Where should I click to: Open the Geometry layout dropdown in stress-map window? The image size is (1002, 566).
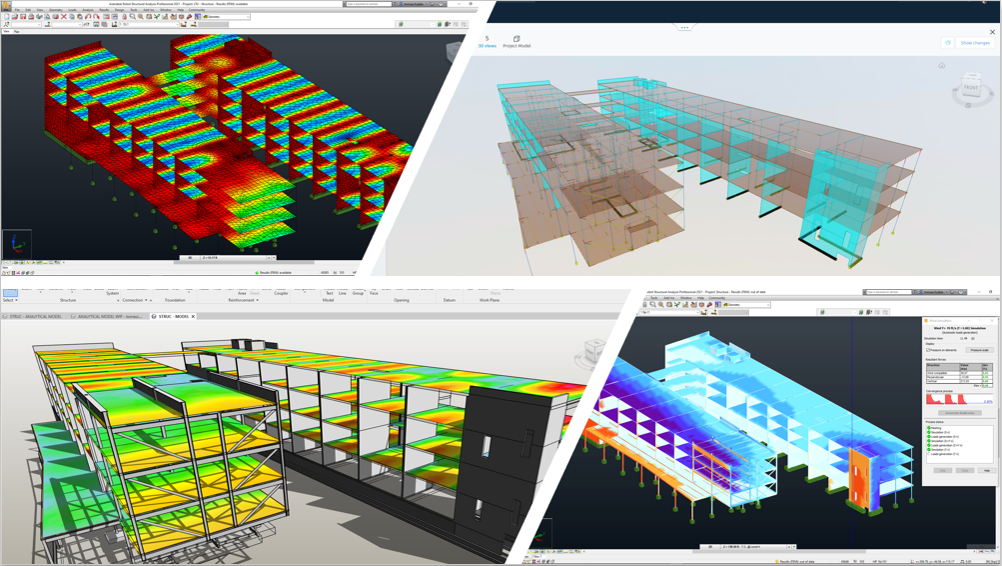click(x=226, y=17)
